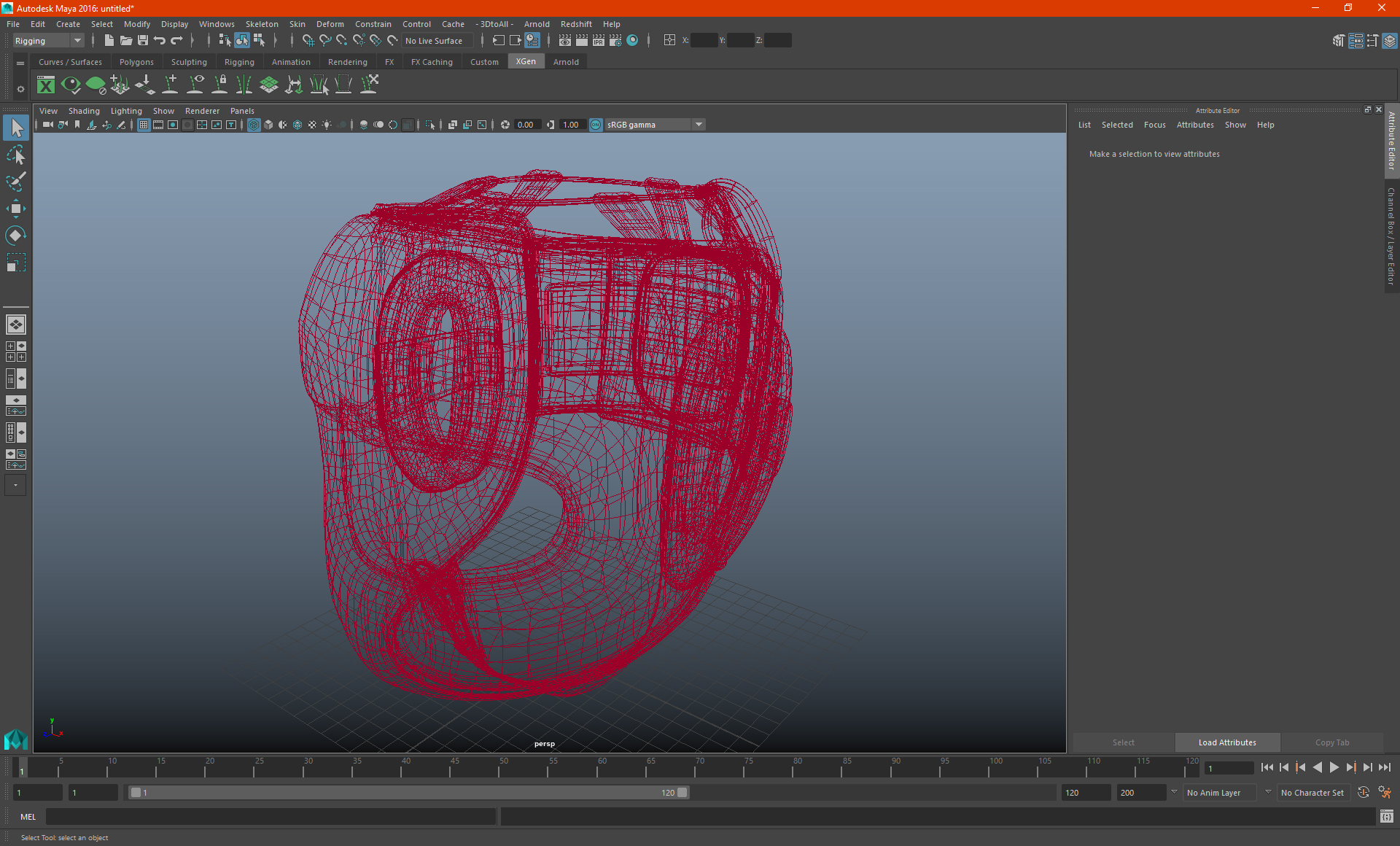Choose the Rotate tool
This screenshot has width=1400, height=846.
16,235
